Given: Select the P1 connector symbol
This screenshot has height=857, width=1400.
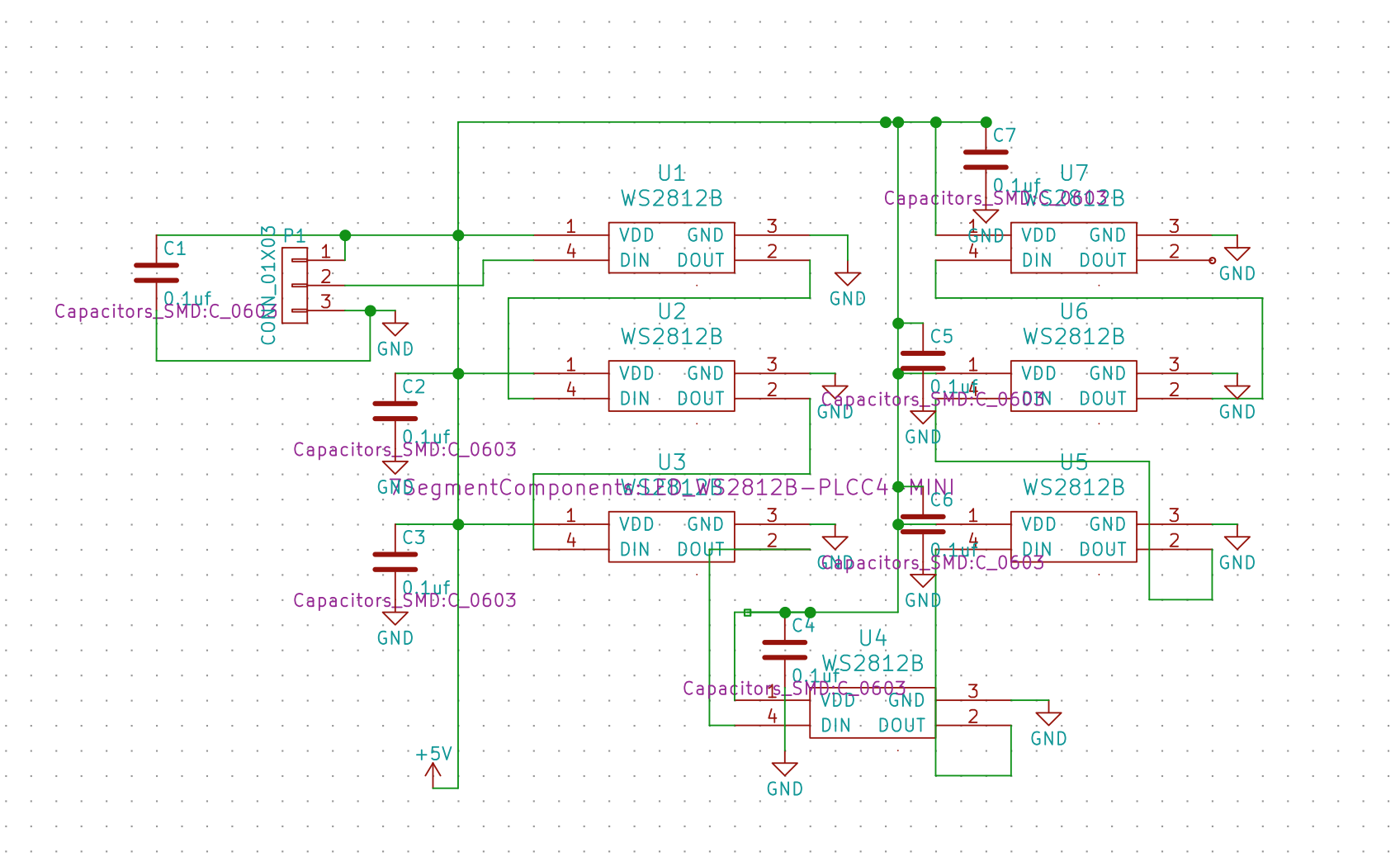Looking at the screenshot, I should (x=295, y=286).
